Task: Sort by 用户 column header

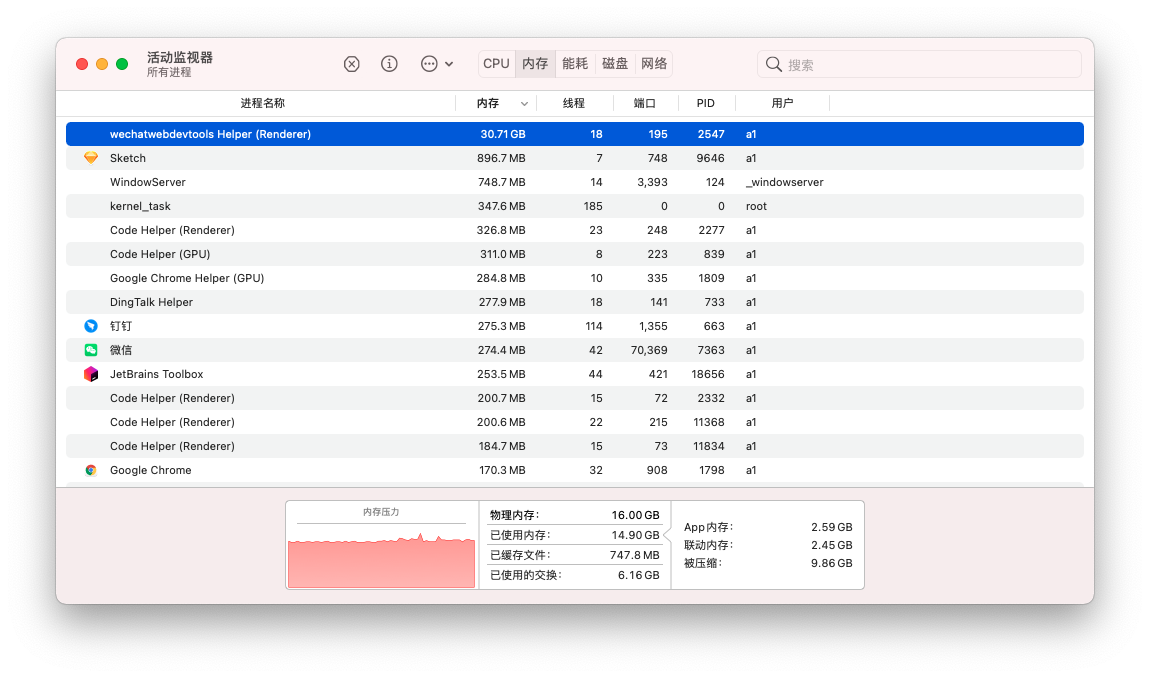Action: point(782,103)
